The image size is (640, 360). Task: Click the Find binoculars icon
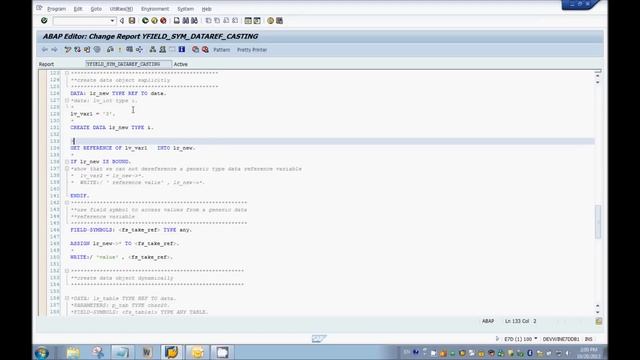coord(186,20)
